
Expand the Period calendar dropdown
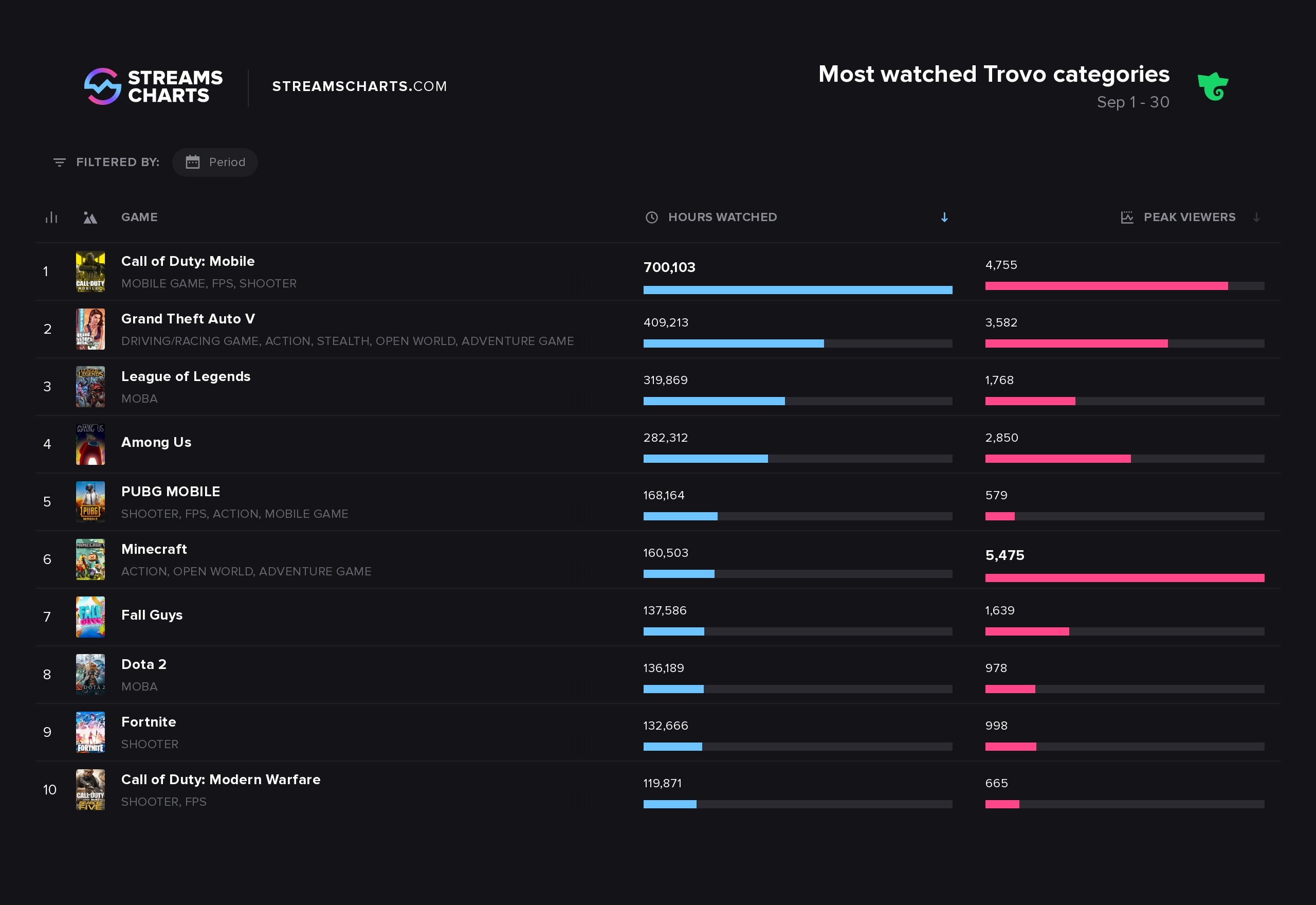tap(216, 161)
